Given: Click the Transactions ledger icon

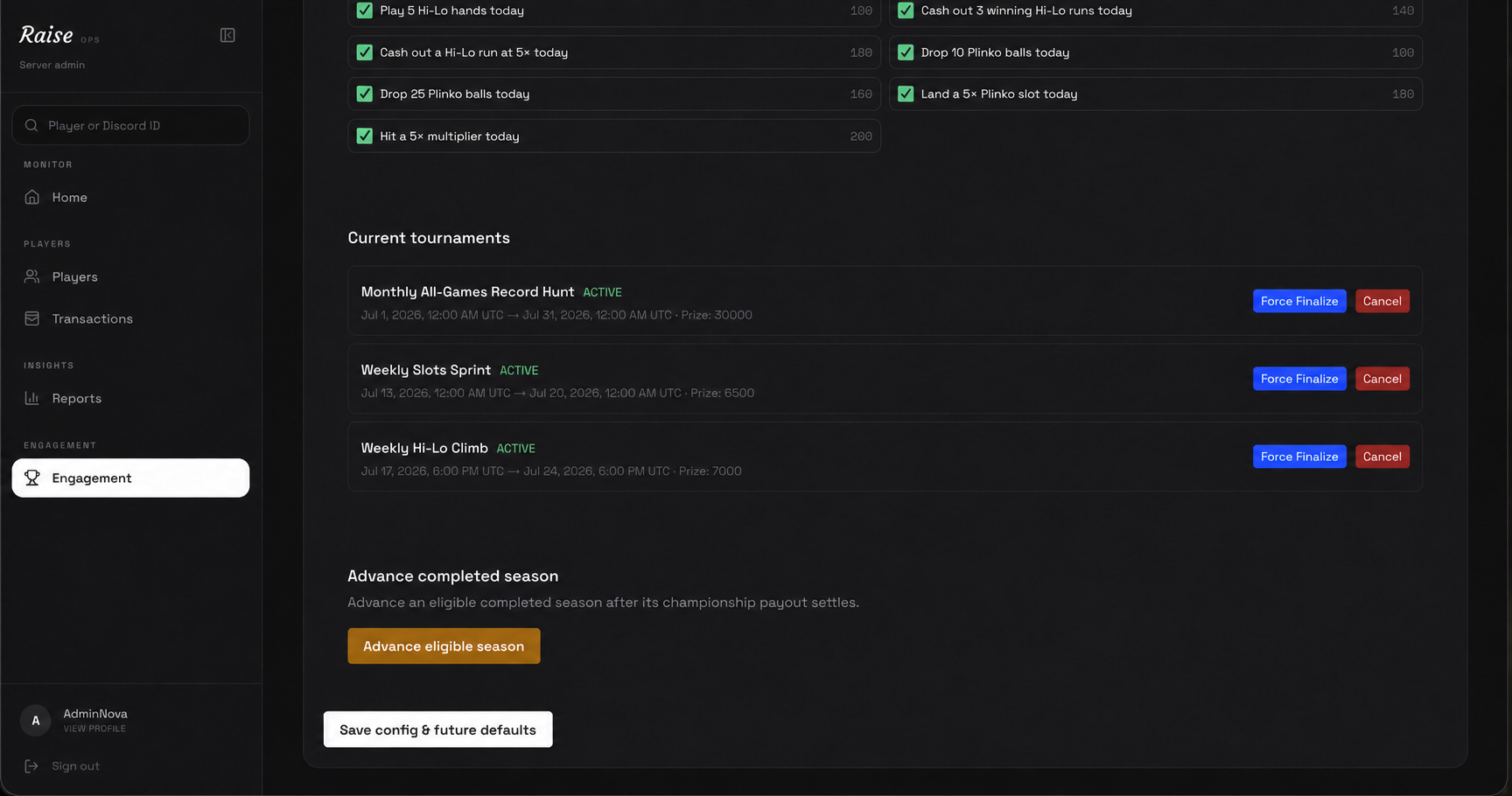Looking at the screenshot, I should click(x=32, y=318).
